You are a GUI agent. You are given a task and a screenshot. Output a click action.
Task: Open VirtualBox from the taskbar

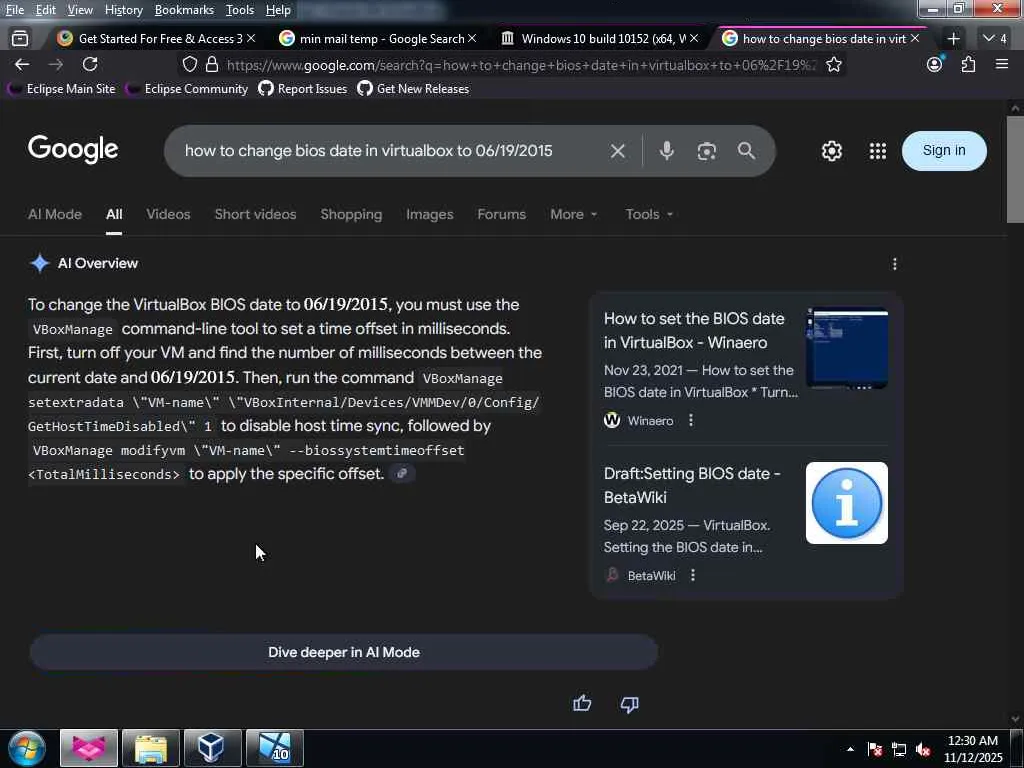[x=212, y=748]
